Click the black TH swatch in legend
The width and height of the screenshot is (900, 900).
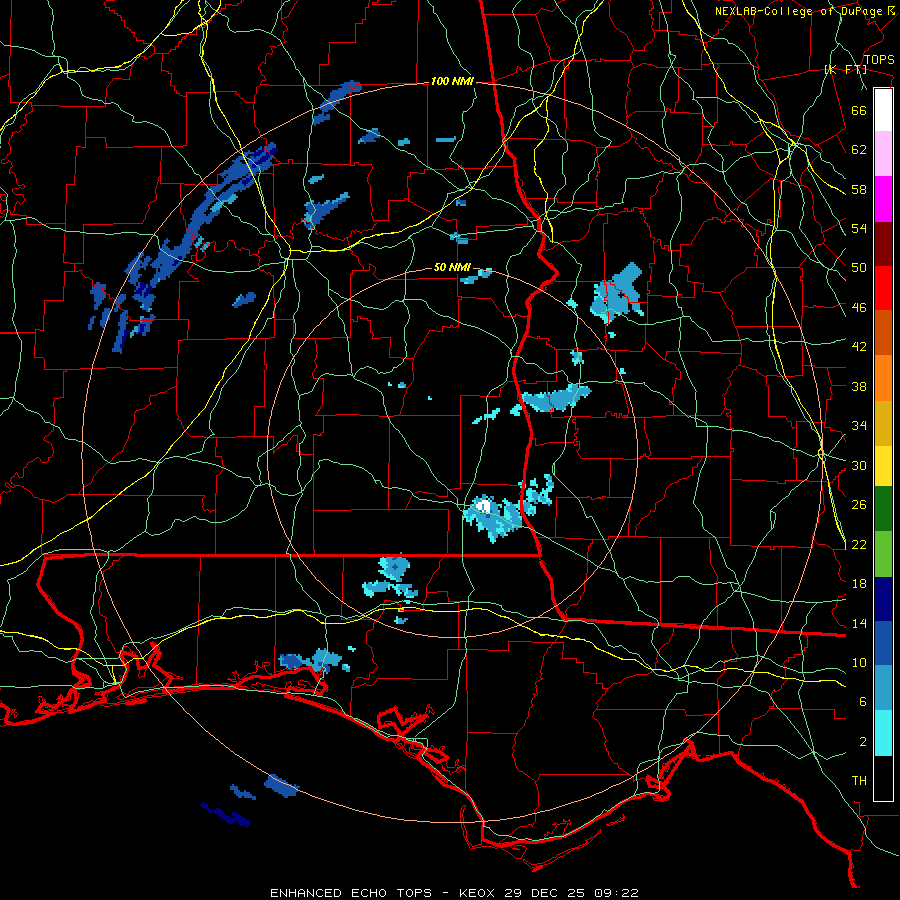[883, 778]
